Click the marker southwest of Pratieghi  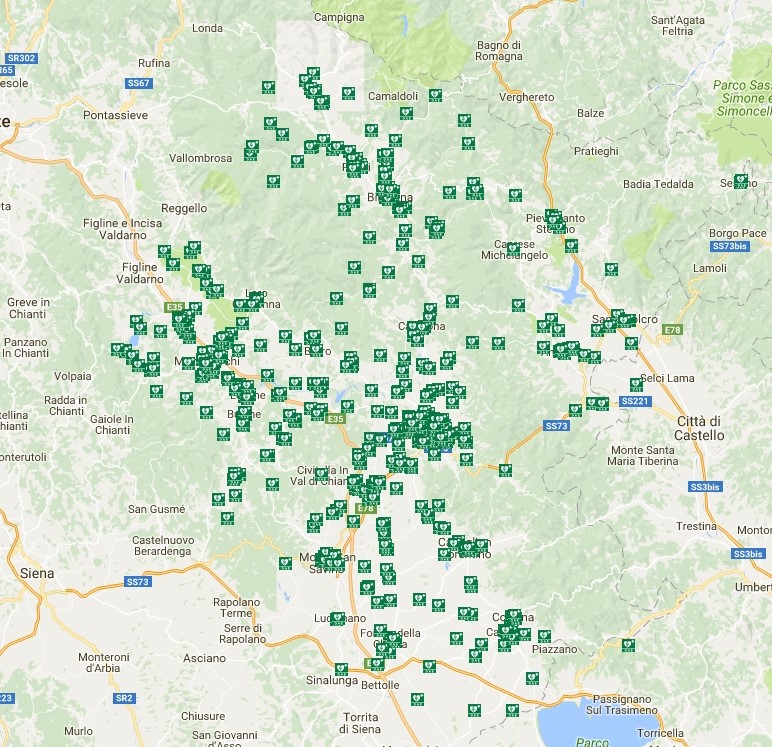pyautogui.click(x=515, y=195)
